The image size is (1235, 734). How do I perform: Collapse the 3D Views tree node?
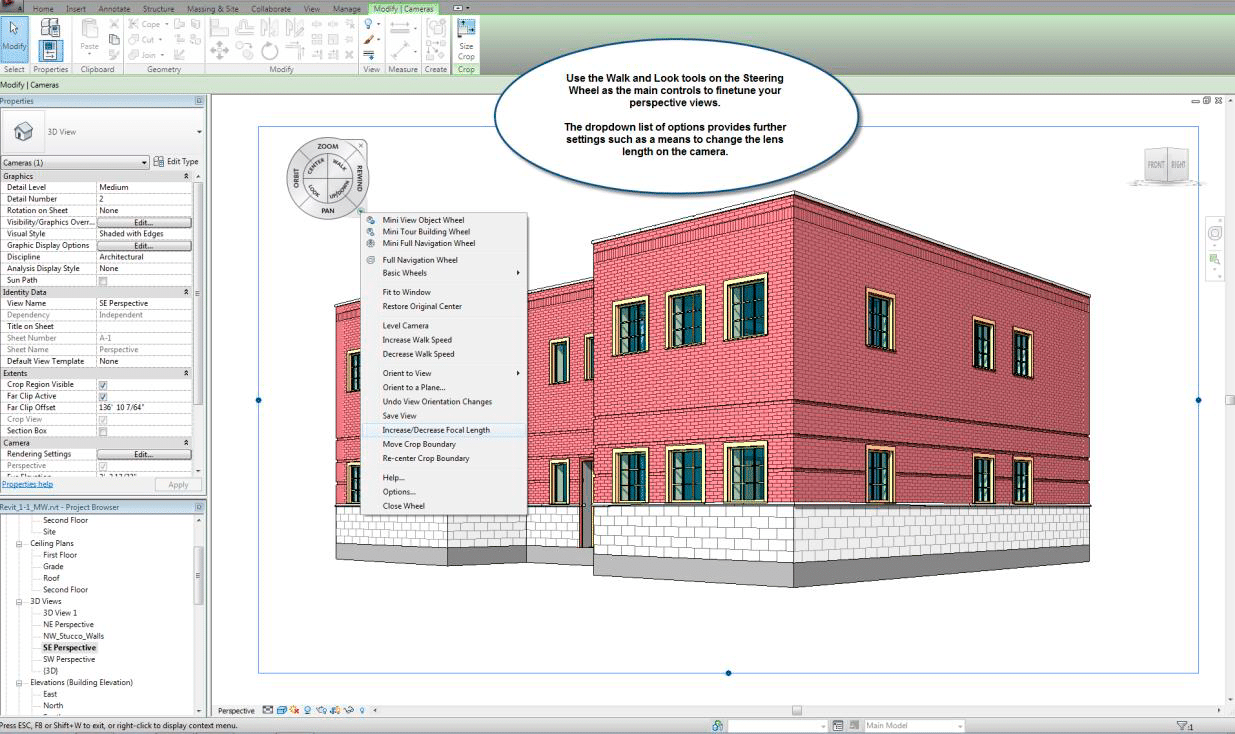pyautogui.click(x=19, y=602)
